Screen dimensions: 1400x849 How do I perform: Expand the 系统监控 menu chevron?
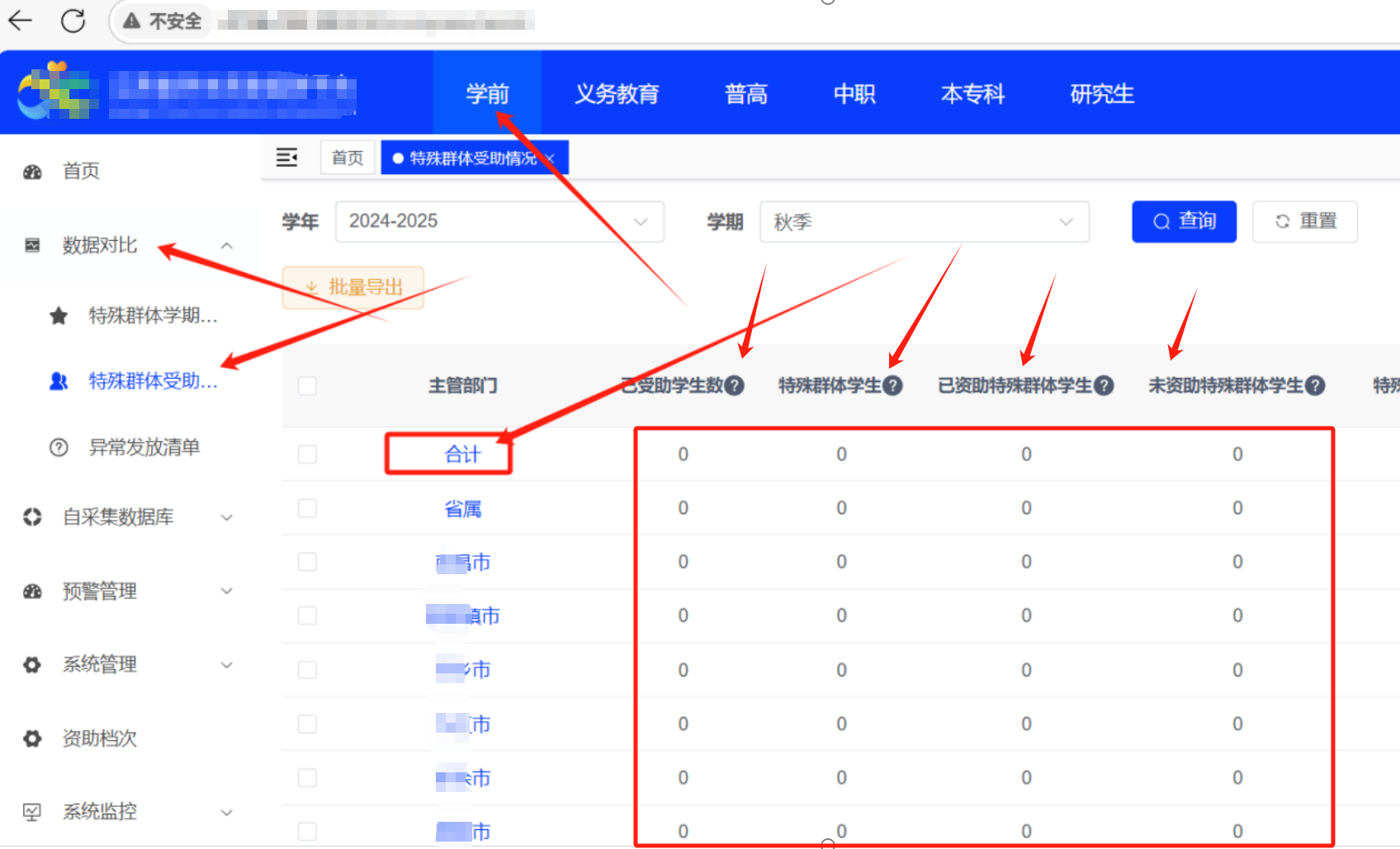(x=227, y=812)
